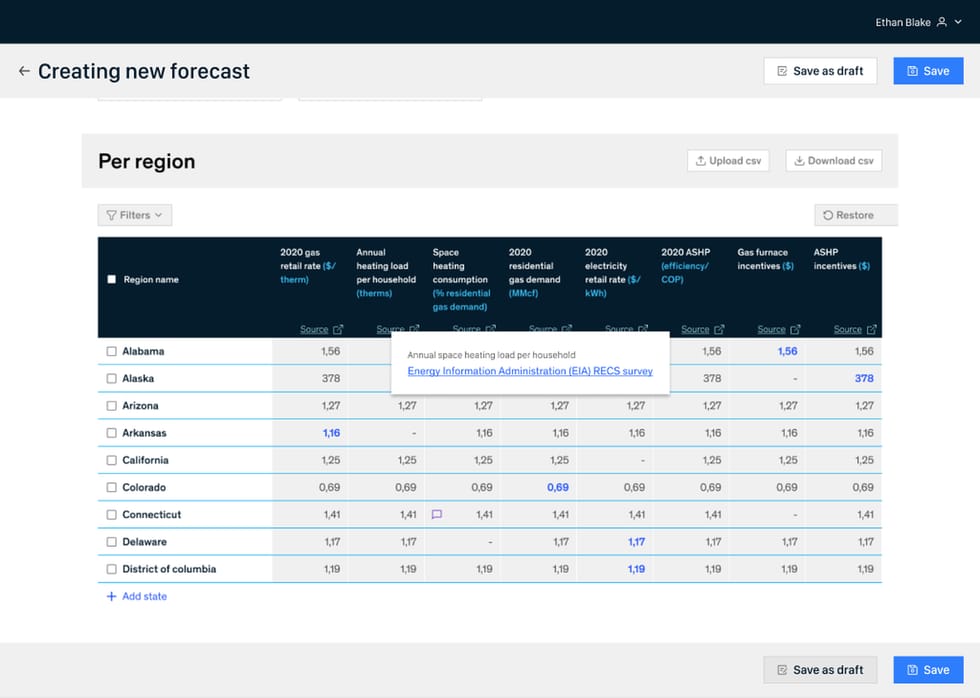The height and width of the screenshot is (698, 980).
Task: Click Alabama Gas furnace incentives value 1,56
Action: (x=788, y=351)
